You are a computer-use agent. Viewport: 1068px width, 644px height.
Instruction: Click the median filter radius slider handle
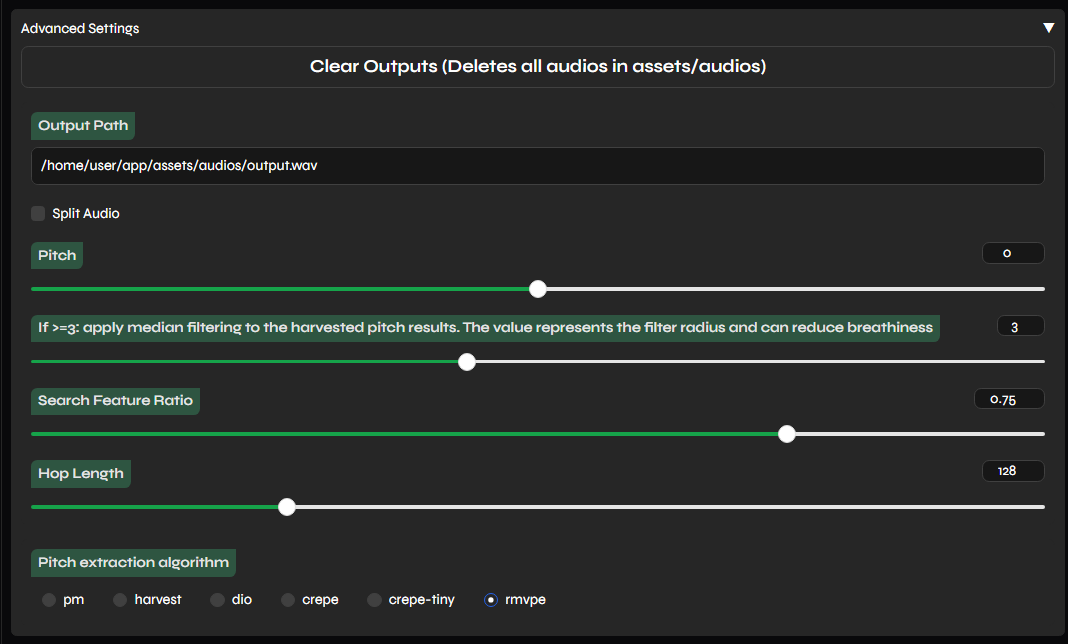[x=466, y=361]
